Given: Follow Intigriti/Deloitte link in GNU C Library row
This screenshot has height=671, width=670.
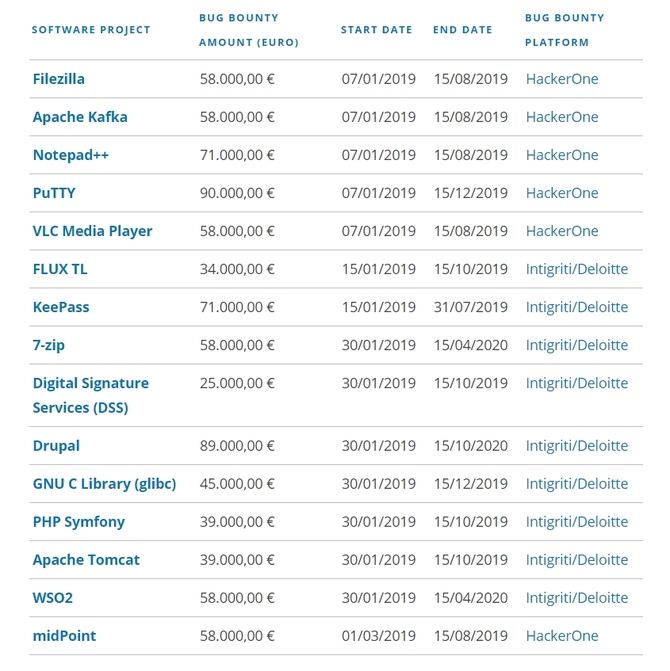Looking at the screenshot, I should point(577,484).
